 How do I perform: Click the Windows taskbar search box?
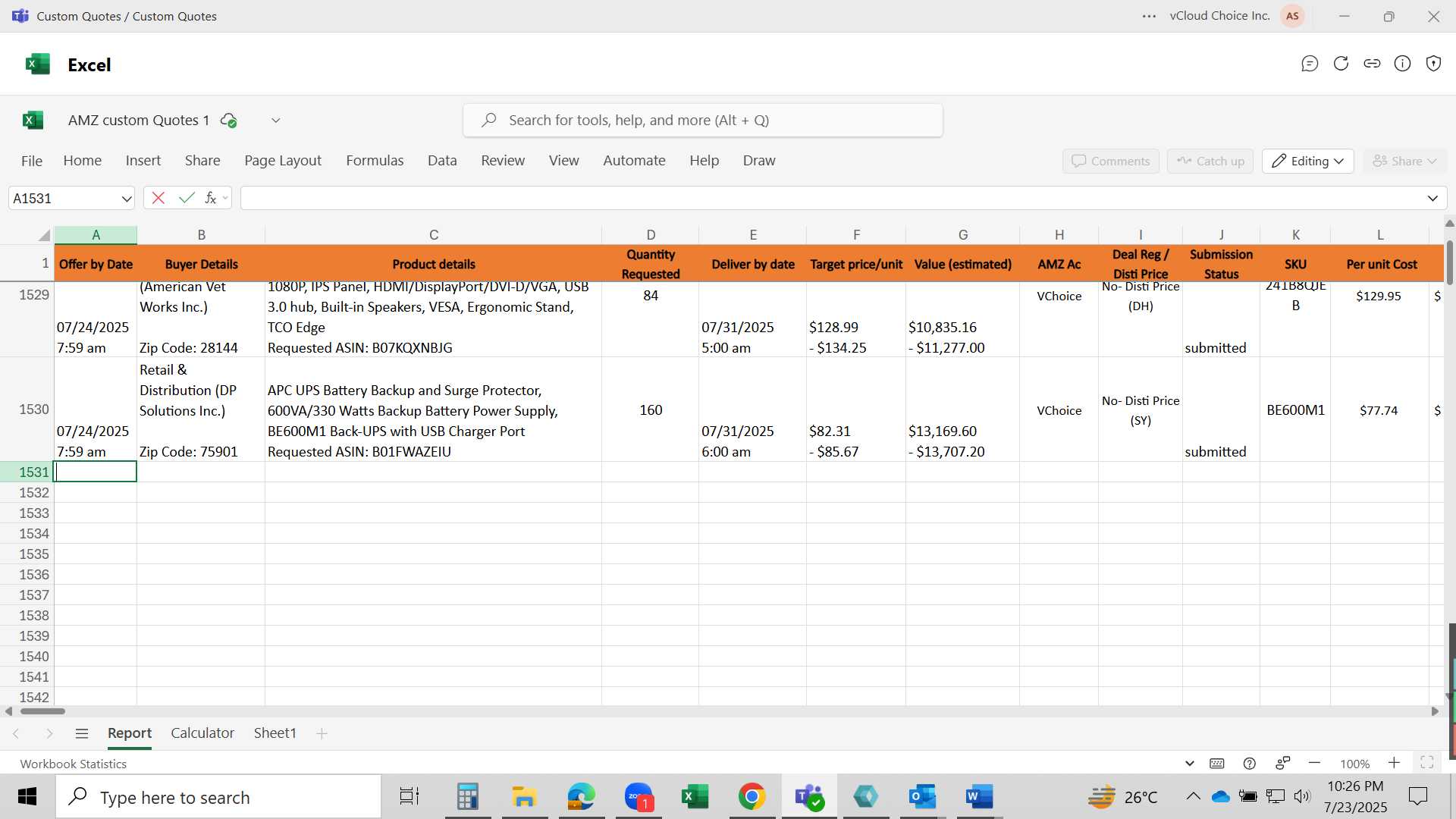(x=218, y=797)
